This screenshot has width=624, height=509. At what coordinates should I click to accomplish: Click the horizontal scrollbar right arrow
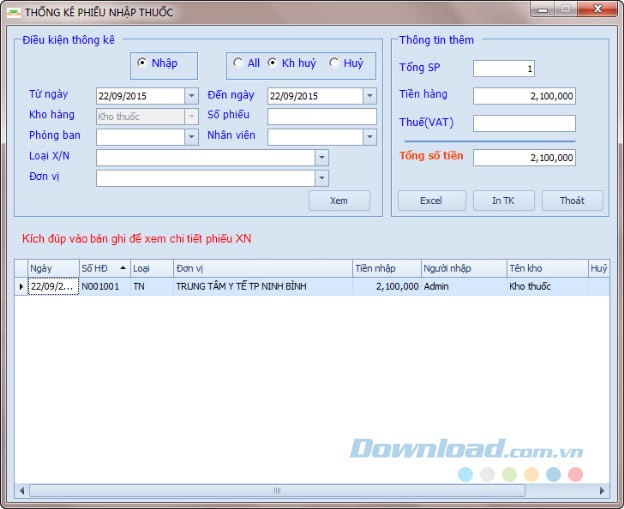click(x=602, y=491)
